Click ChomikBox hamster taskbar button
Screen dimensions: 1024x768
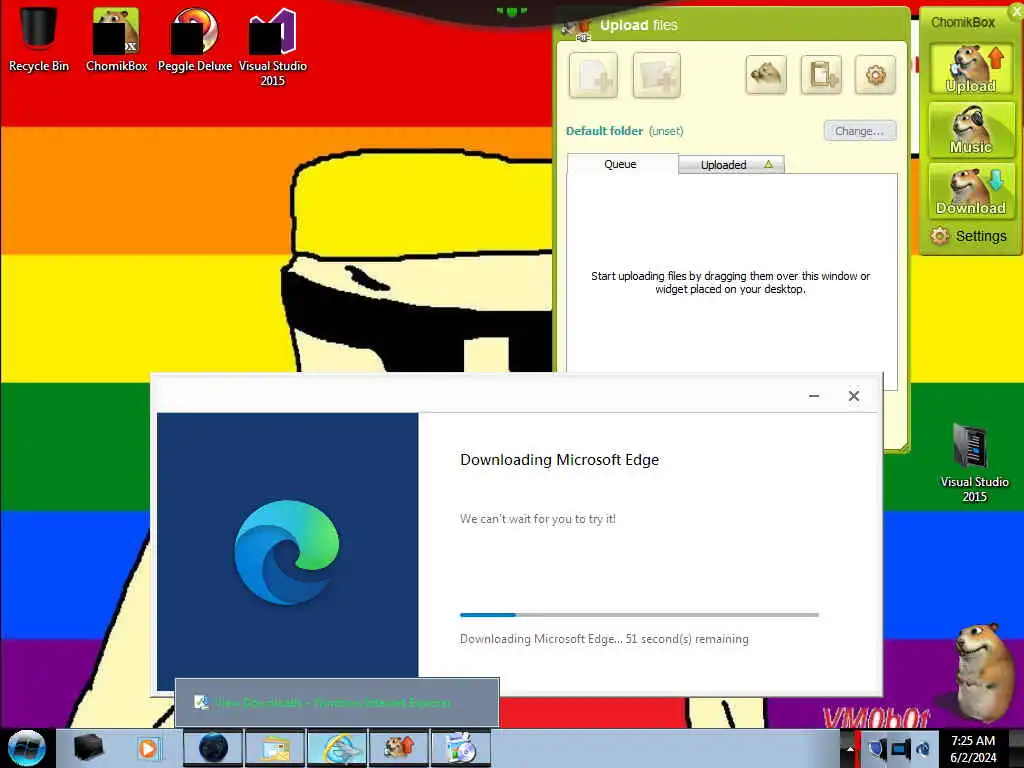coord(399,748)
